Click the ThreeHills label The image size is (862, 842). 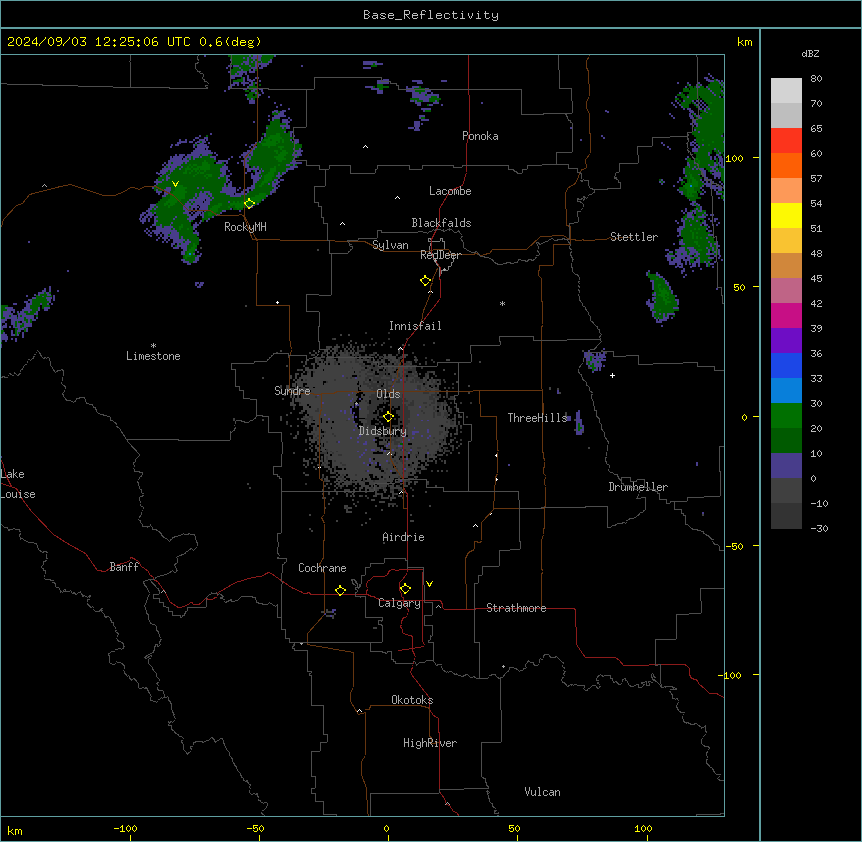click(537, 418)
